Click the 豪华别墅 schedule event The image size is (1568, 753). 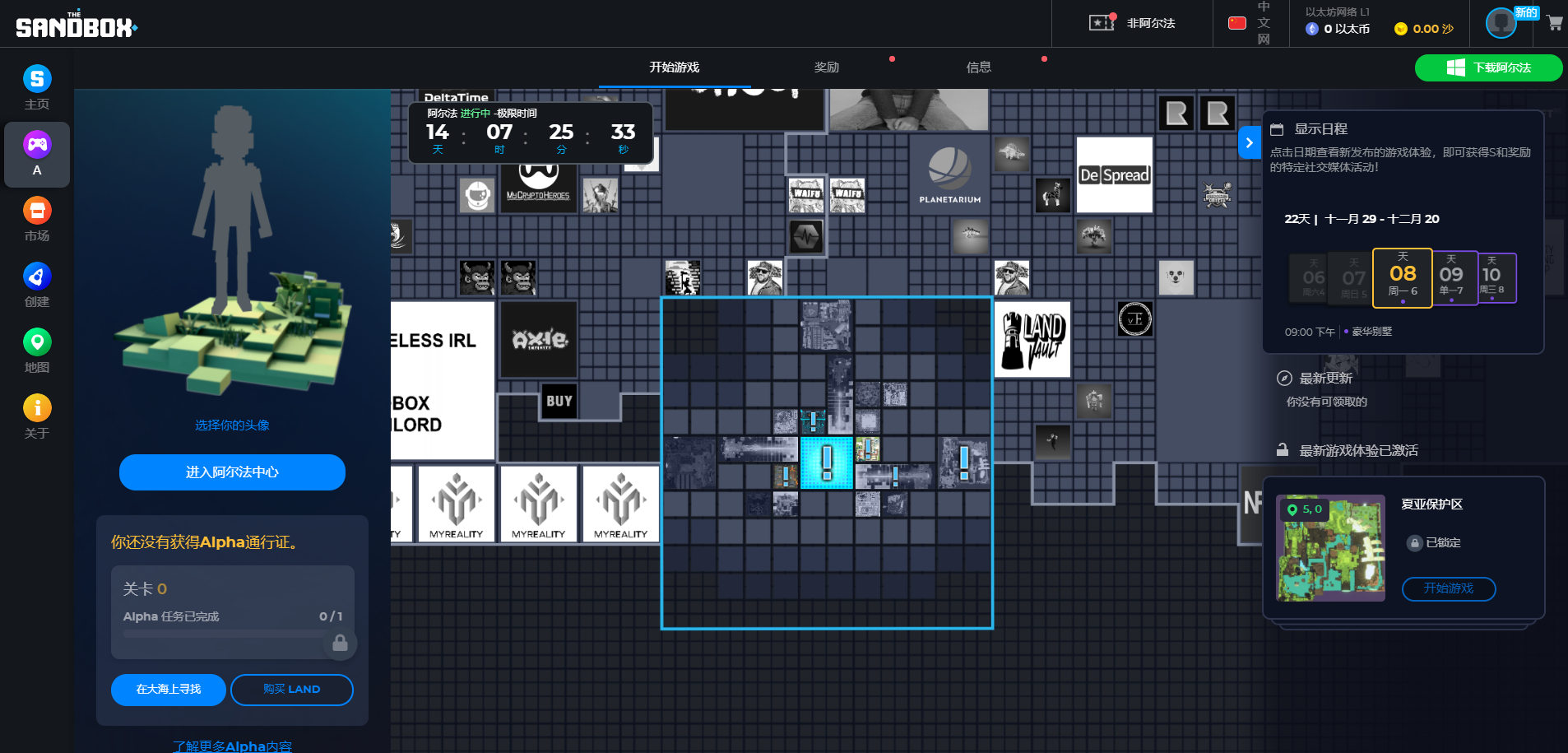coord(1371,332)
